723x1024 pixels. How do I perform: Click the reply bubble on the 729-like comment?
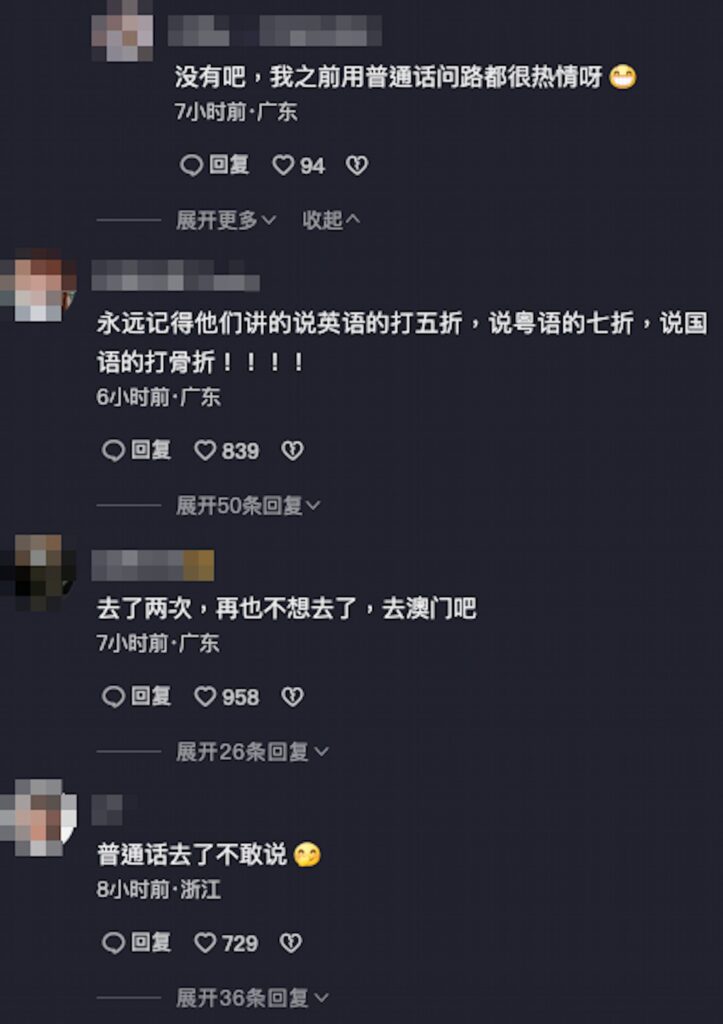tap(114, 943)
